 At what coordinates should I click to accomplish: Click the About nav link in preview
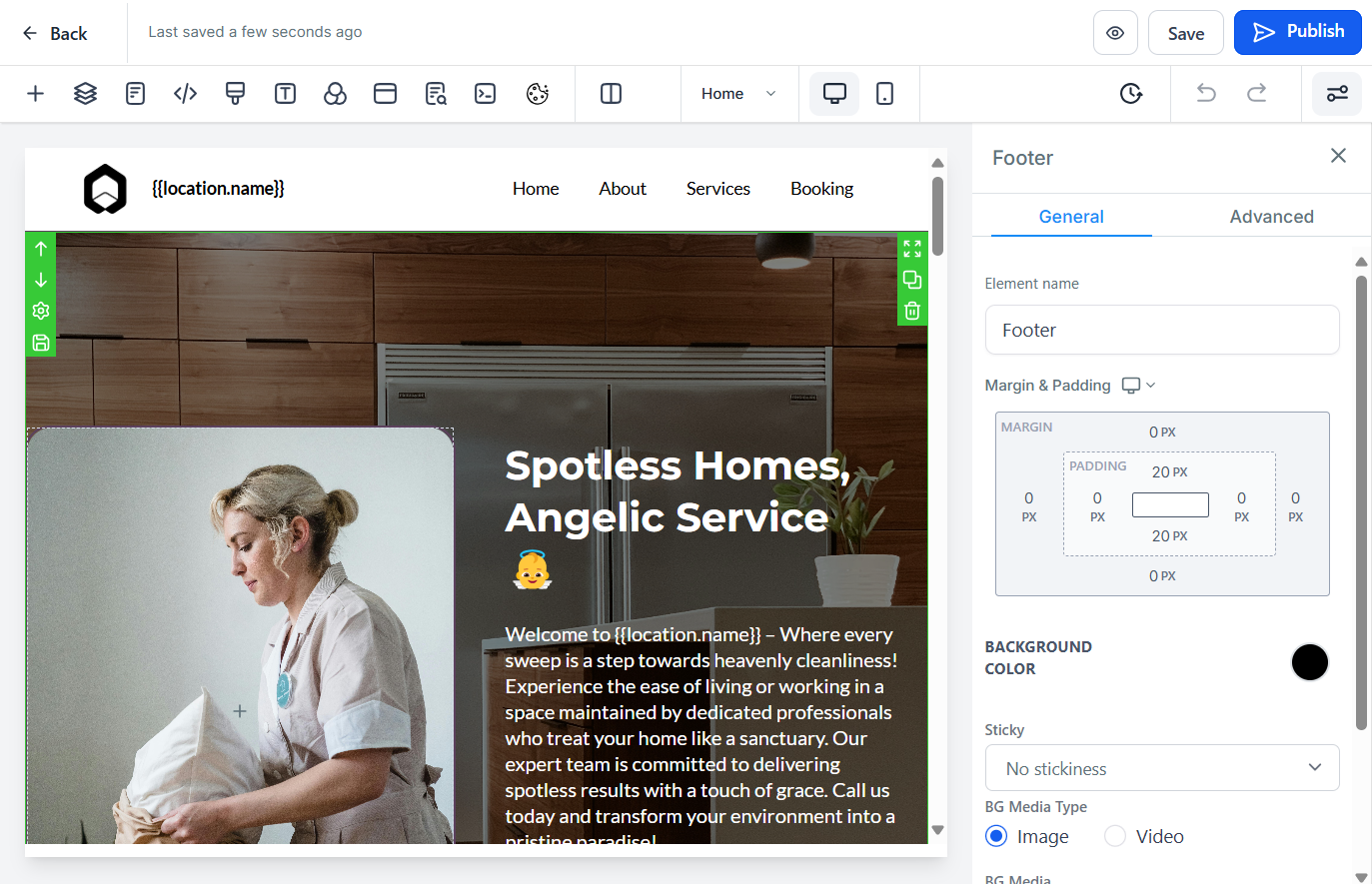(x=623, y=189)
